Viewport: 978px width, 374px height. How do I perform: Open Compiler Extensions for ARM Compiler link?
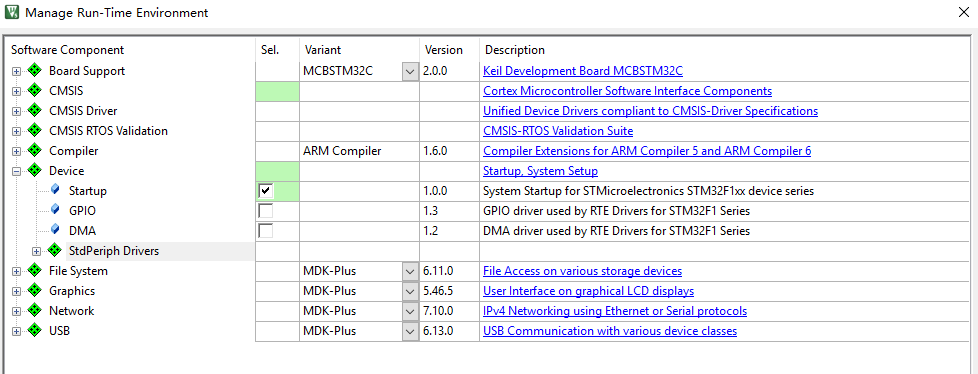[647, 151]
